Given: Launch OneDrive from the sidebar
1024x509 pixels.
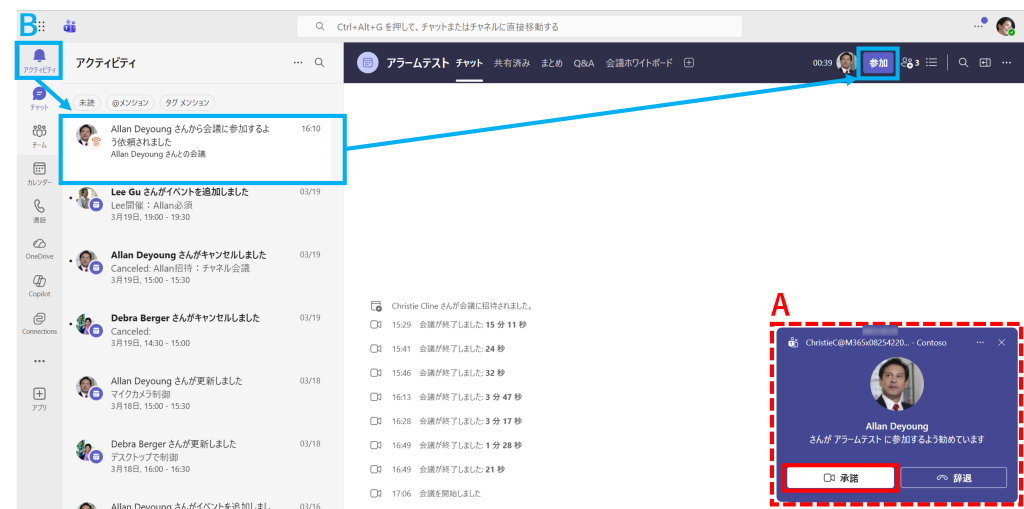Looking at the screenshot, I should pyautogui.click(x=39, y=248).
